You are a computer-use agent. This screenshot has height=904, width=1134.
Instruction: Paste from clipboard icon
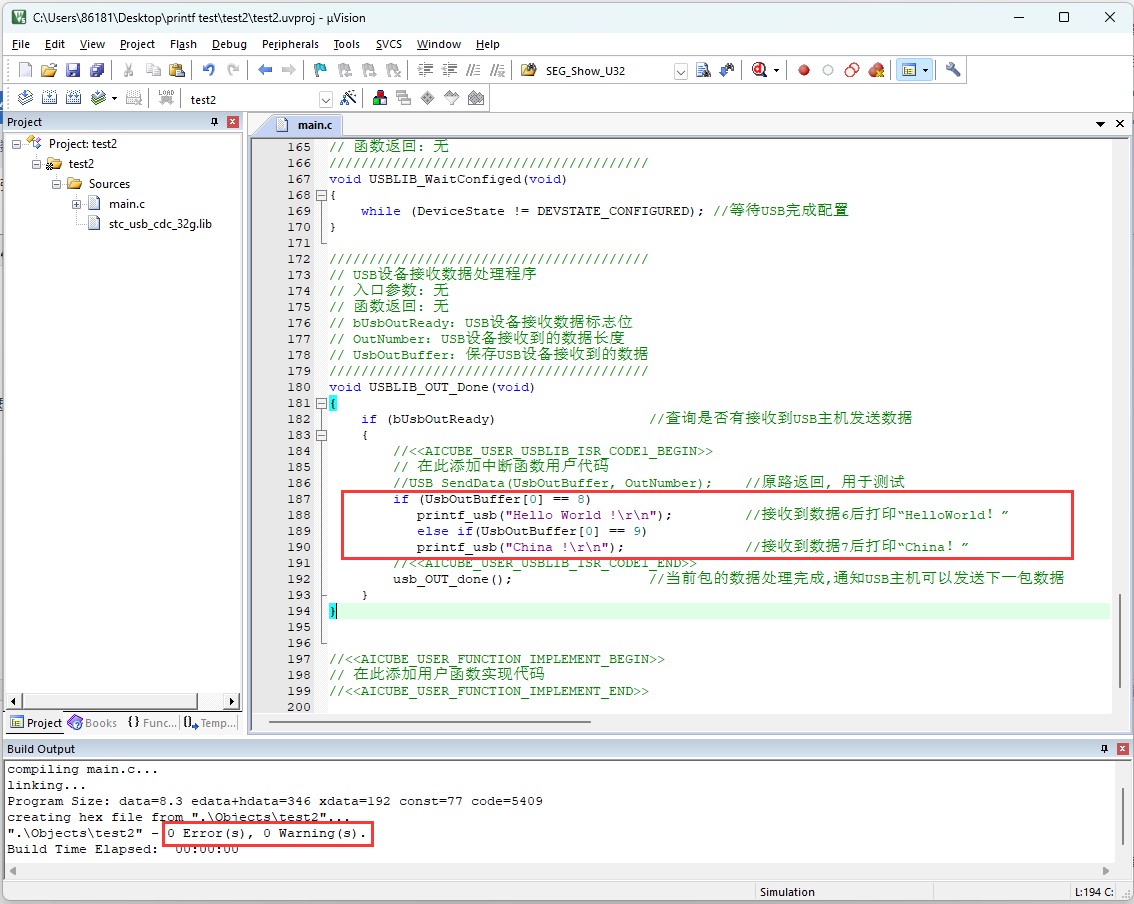pos(176,70)
